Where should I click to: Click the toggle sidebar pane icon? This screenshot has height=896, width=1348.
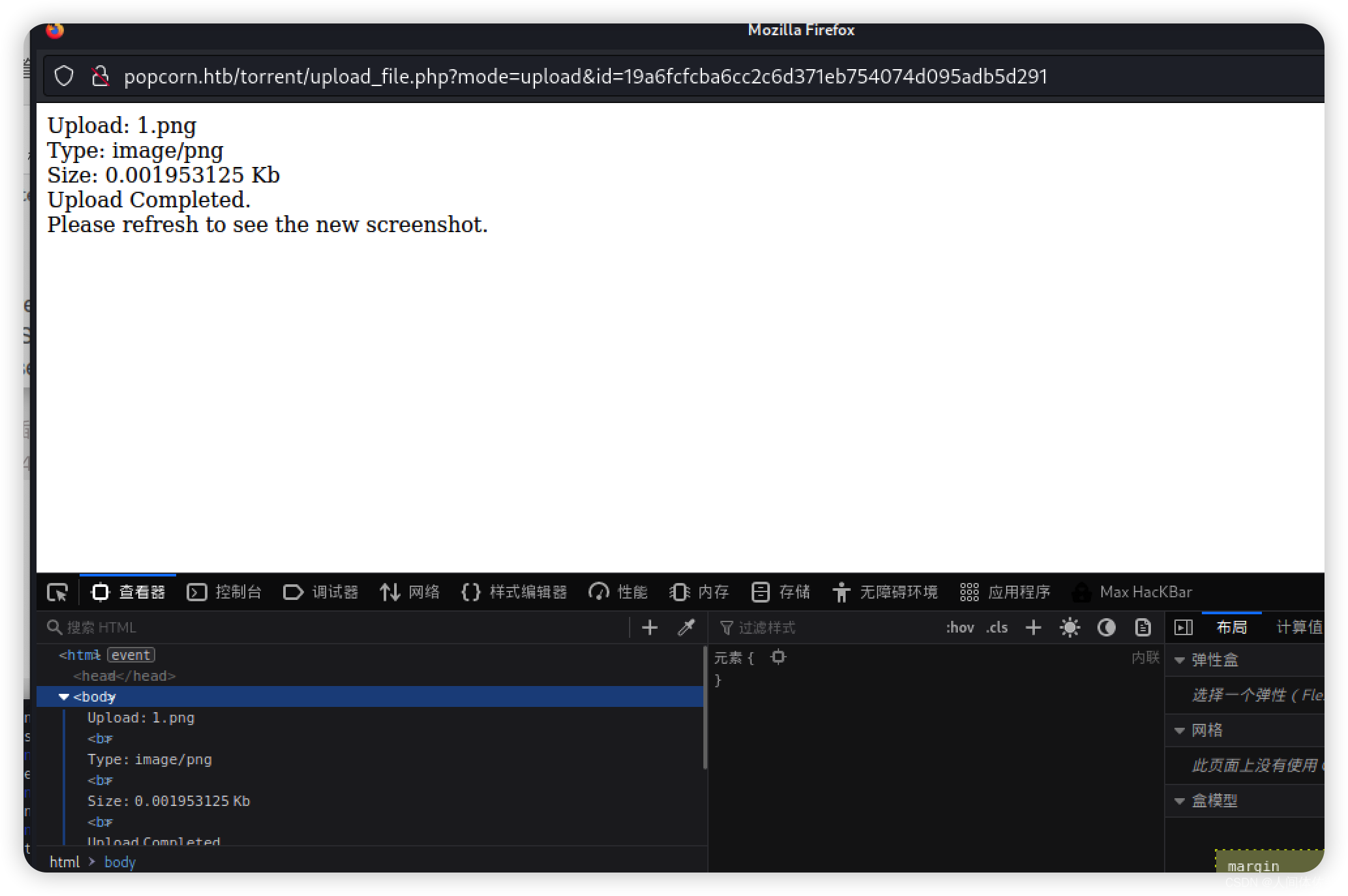(1183, 627)
